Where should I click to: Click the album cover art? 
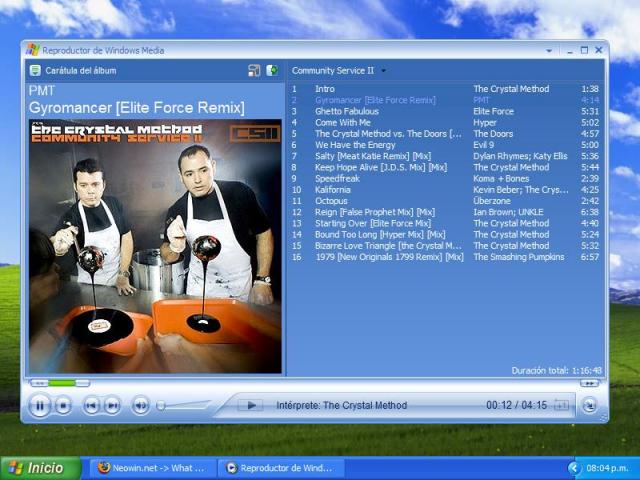155,246
